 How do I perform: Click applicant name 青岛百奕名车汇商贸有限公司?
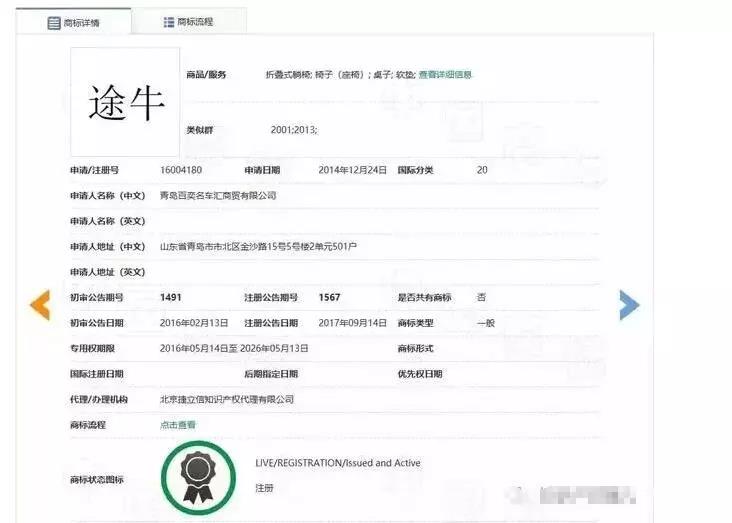[x=218, y=196]
